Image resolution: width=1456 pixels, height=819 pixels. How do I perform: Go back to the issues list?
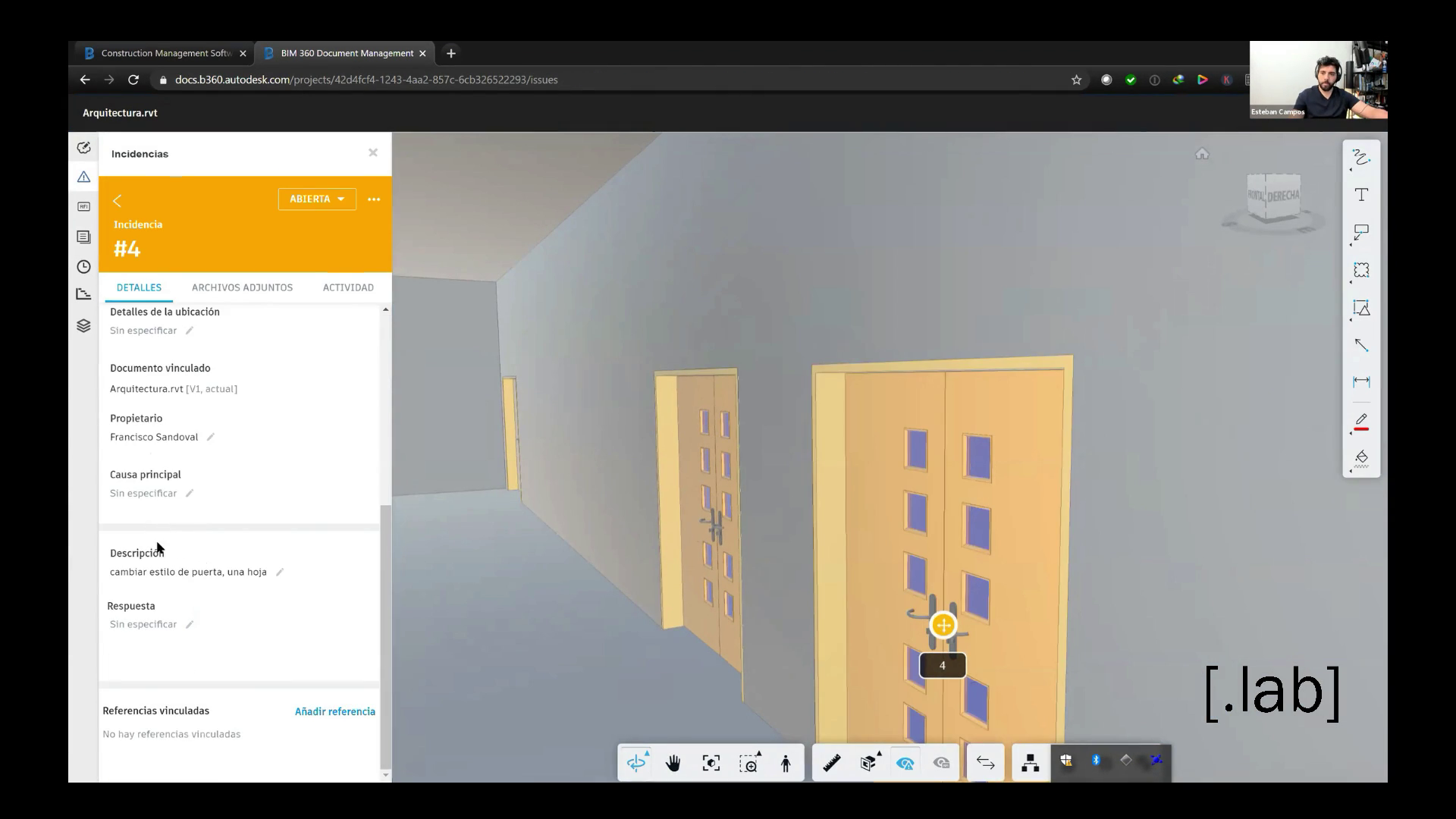(117, 201)
